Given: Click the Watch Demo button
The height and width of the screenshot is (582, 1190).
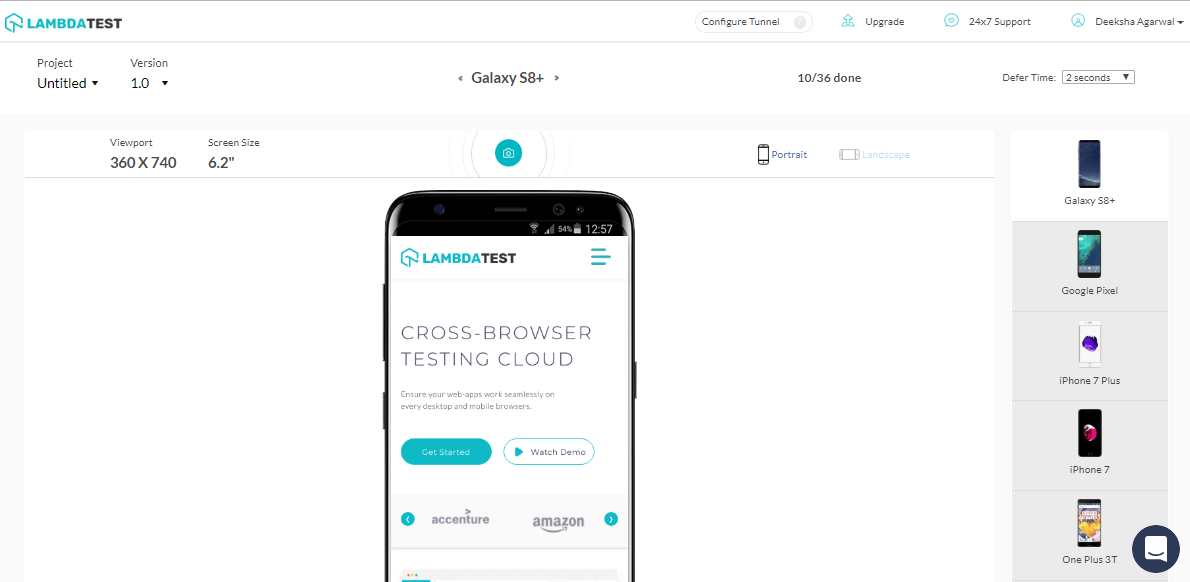Looking at the screenshot, I should click(x=548, y=451).
